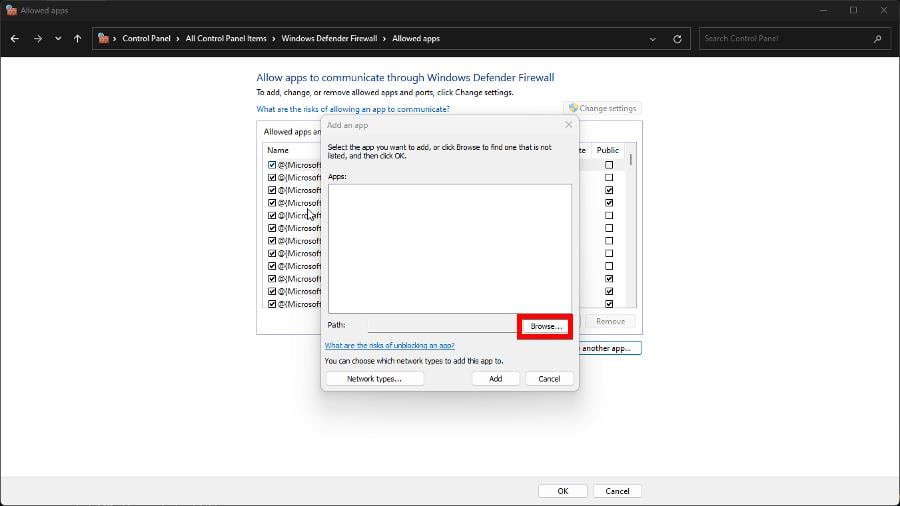Navigate to Windows Defender Firewall breadcrumb
The image size is (900, 506).
pos(329,38)
